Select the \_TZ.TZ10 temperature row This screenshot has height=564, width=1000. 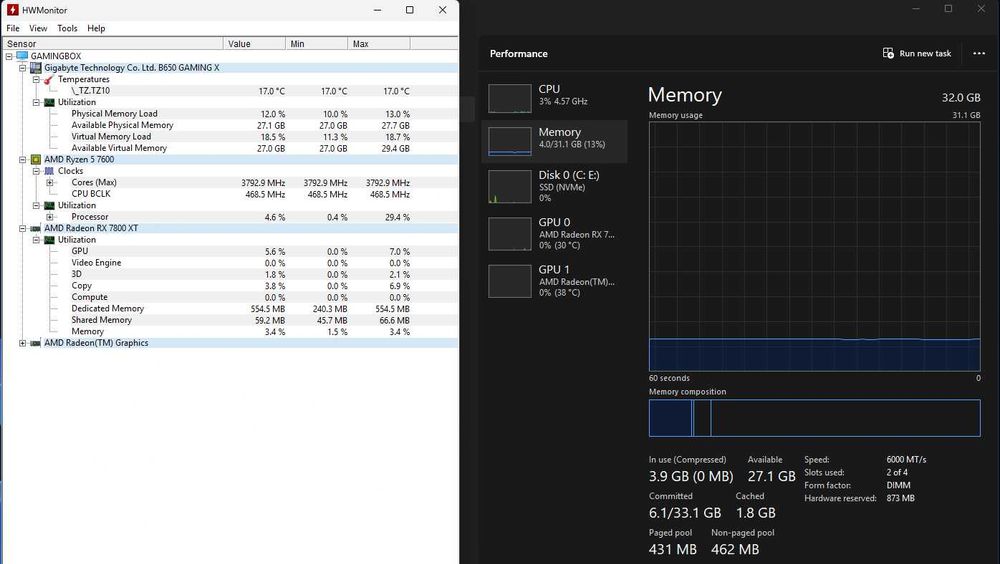click(x=231, y=91)
